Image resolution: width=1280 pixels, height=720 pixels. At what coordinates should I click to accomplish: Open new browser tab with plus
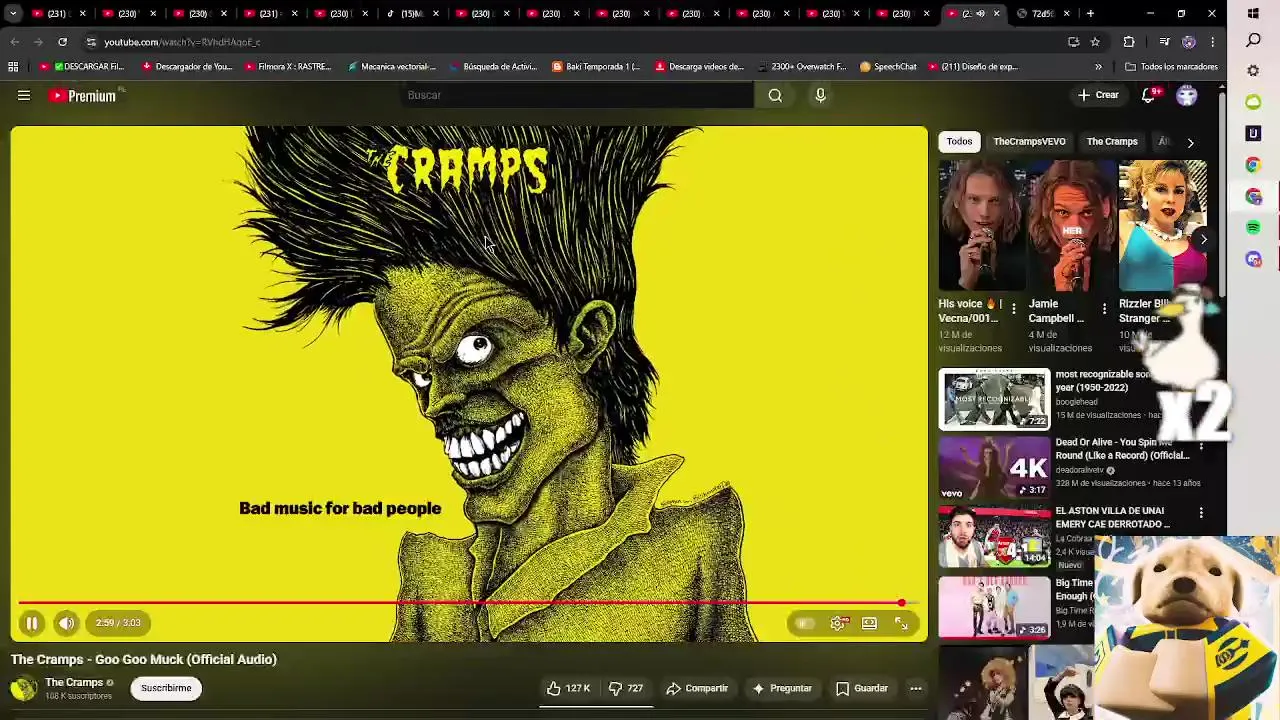point(1090,14)
